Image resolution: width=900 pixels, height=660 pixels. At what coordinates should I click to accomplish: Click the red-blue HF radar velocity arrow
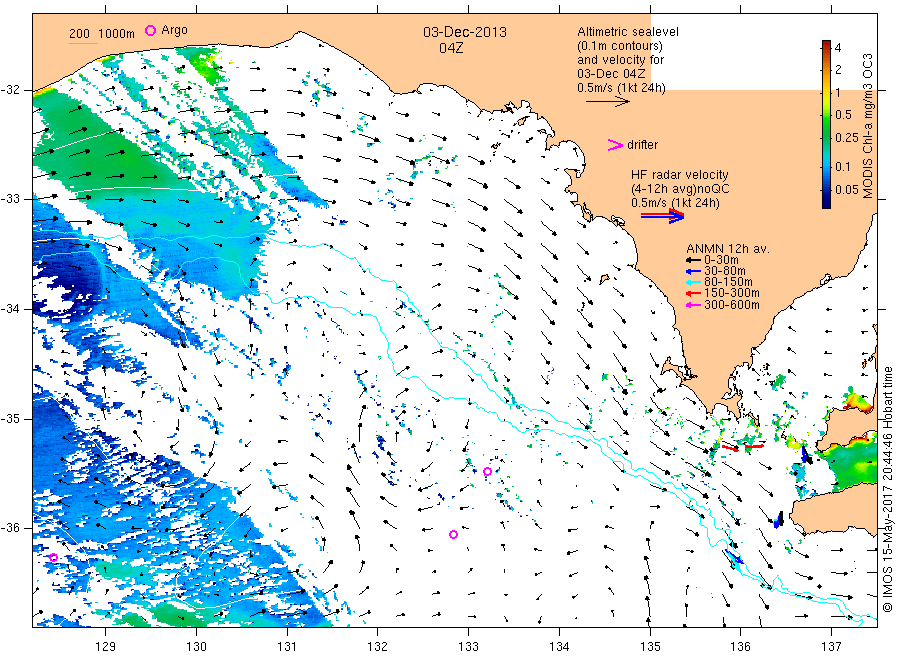662,216
